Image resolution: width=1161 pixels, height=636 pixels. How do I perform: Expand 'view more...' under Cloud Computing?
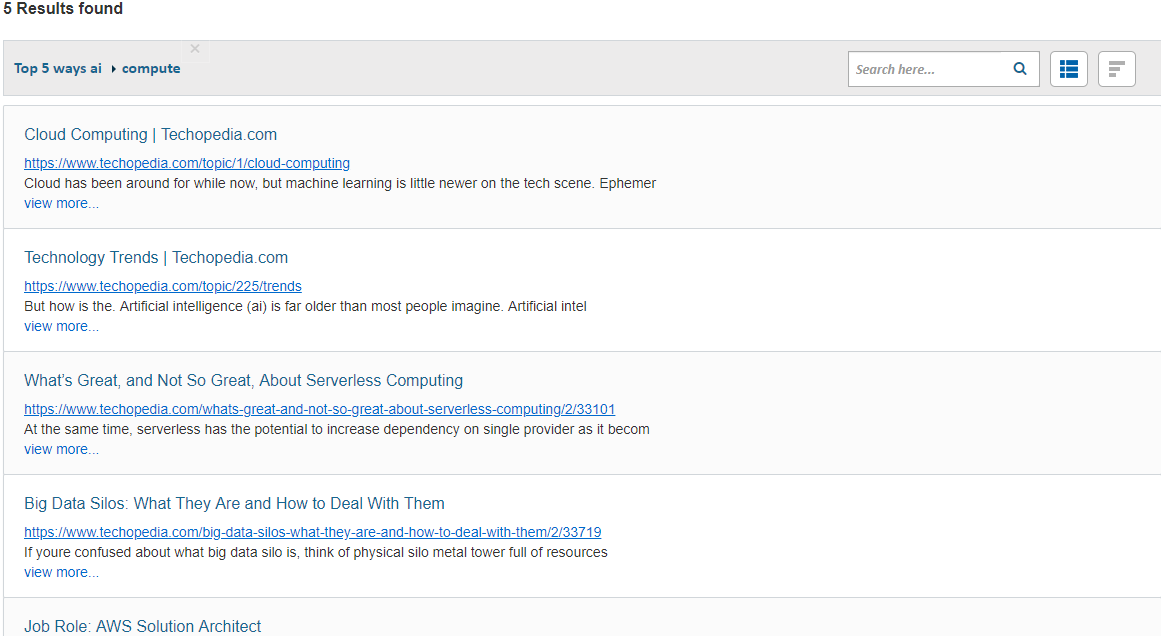tap(61, 204)
